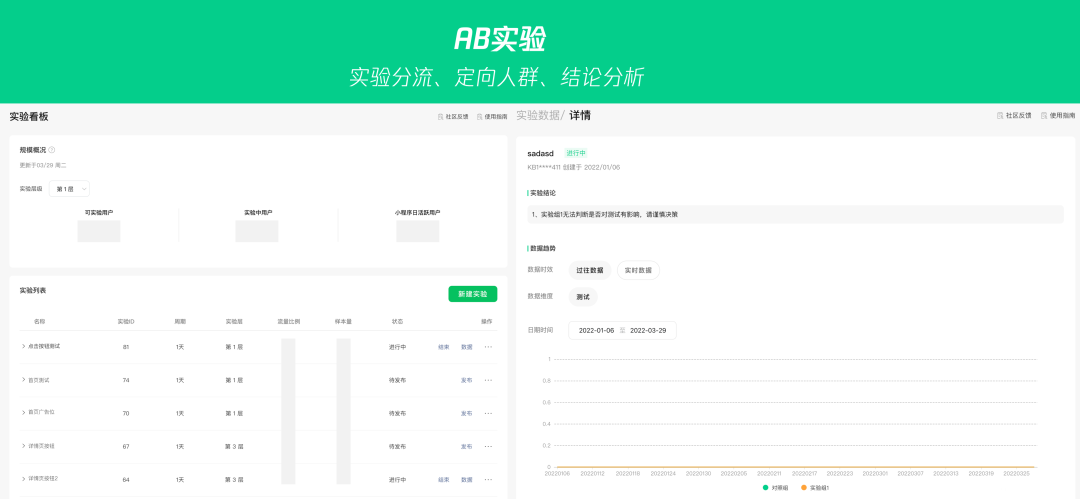Image resolution: width=1080 pixels, height=499 pixels.
Task: Click the 状态 column header
Action: (x=397, y=322)
